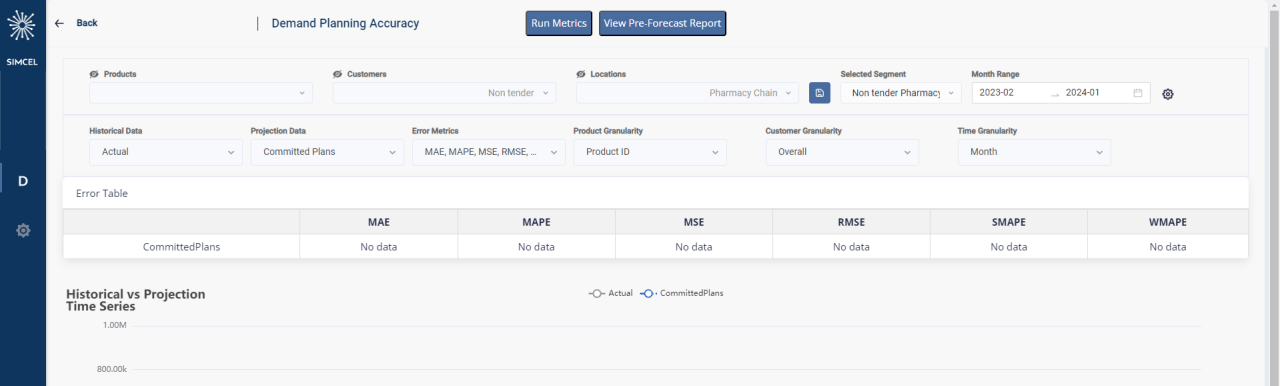
Task: Click the SMAPE column header
Action: (x=1009, y=221)
